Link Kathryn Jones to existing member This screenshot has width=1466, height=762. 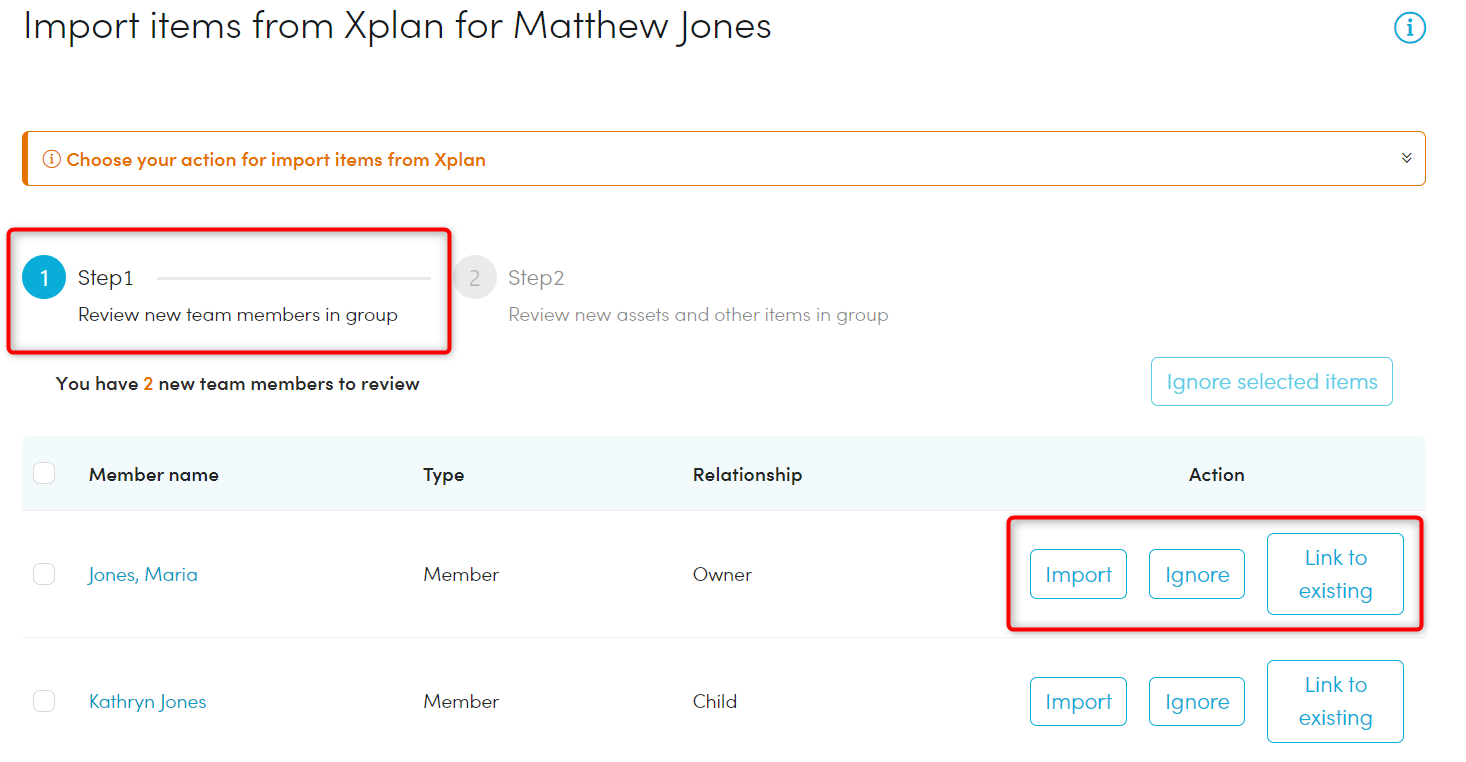(x=1335, y=701)
